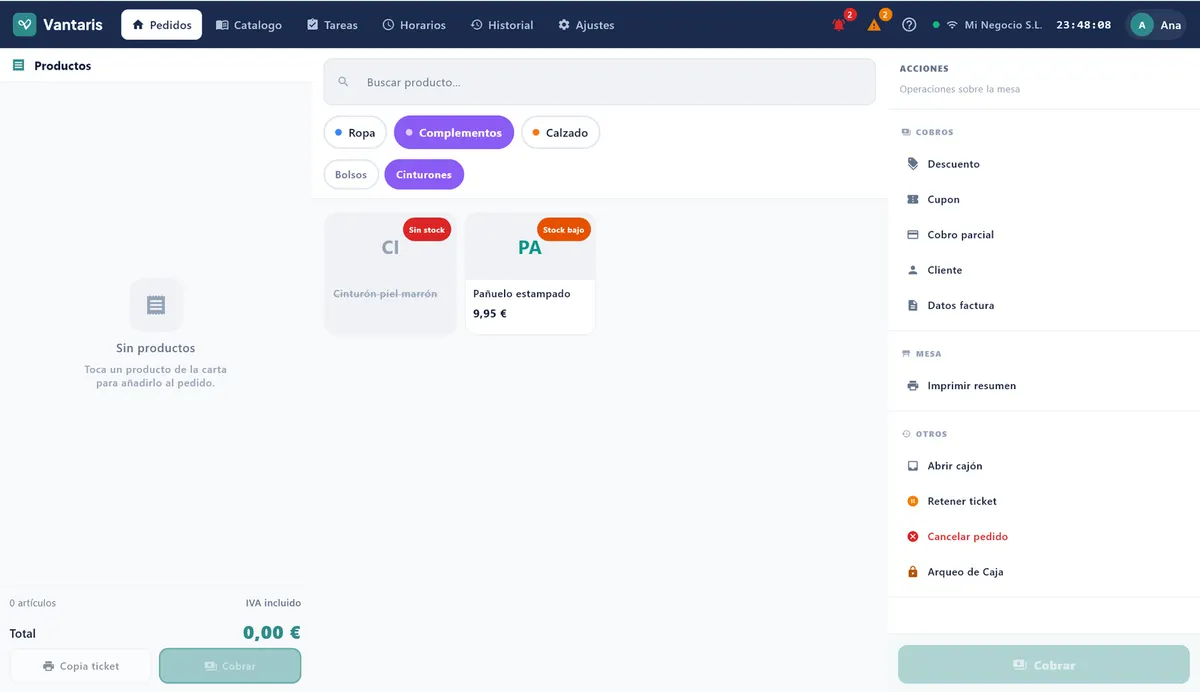Click the 0,00 € total amount
This screenshot has width=1200, height=692.
coord(272,633)
